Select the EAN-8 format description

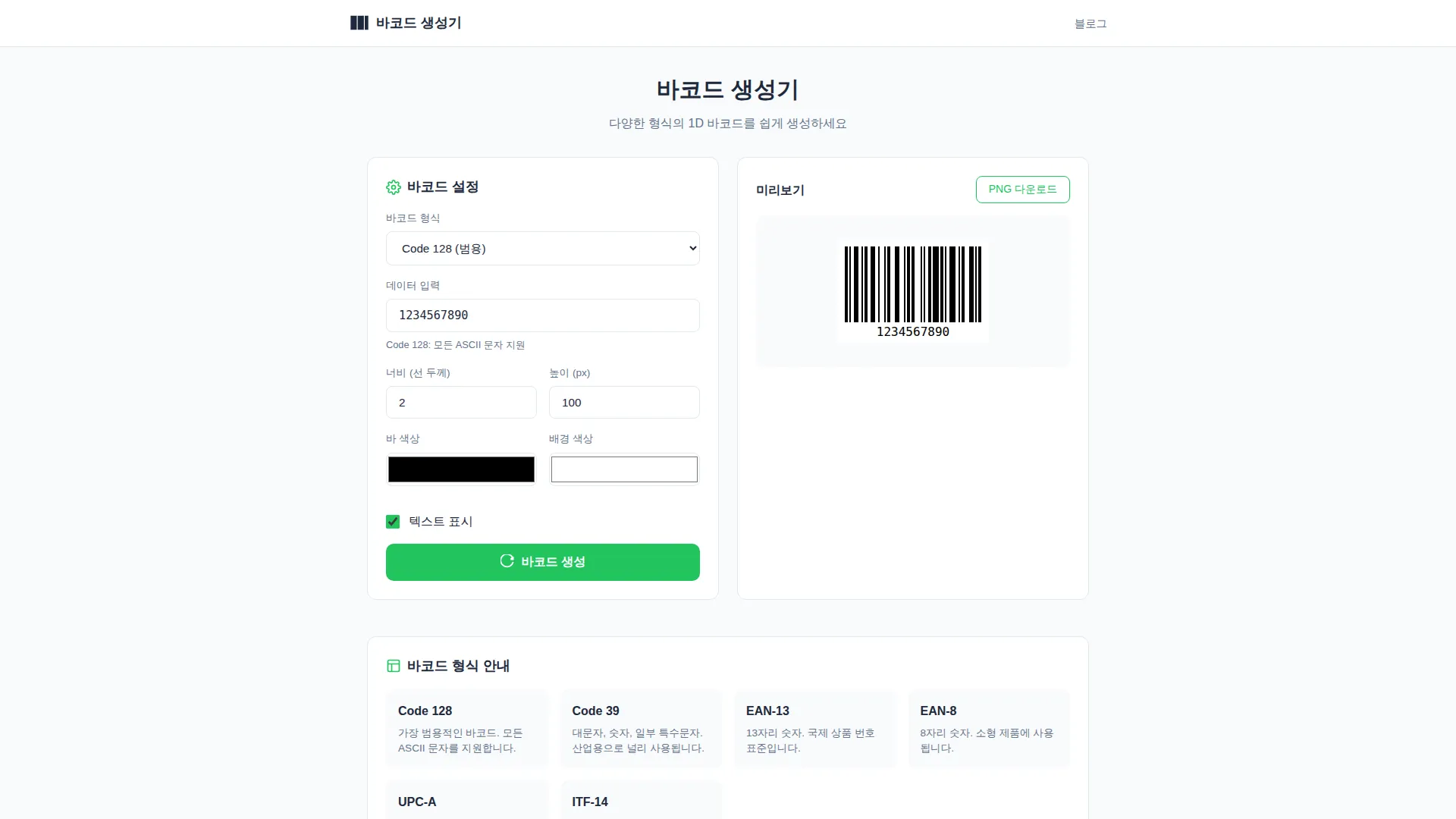coord(988,739)
